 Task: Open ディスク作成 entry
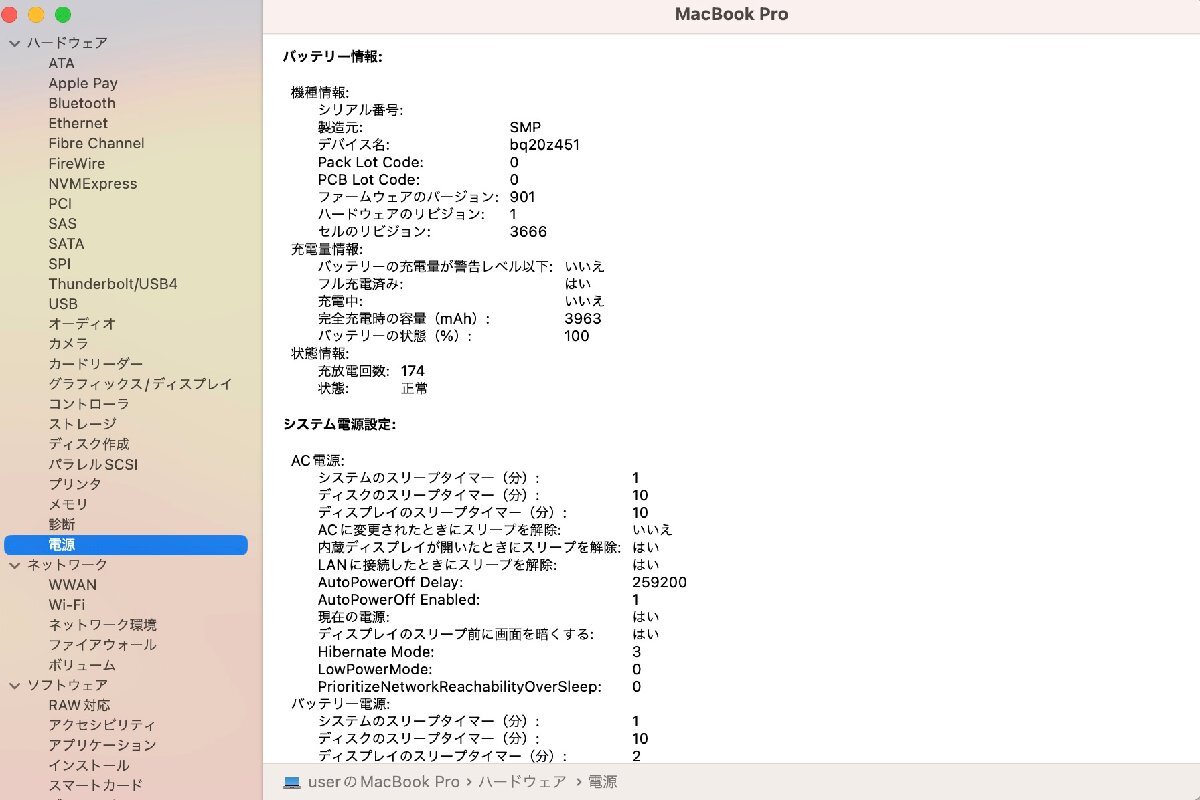(x=89, y=444)
